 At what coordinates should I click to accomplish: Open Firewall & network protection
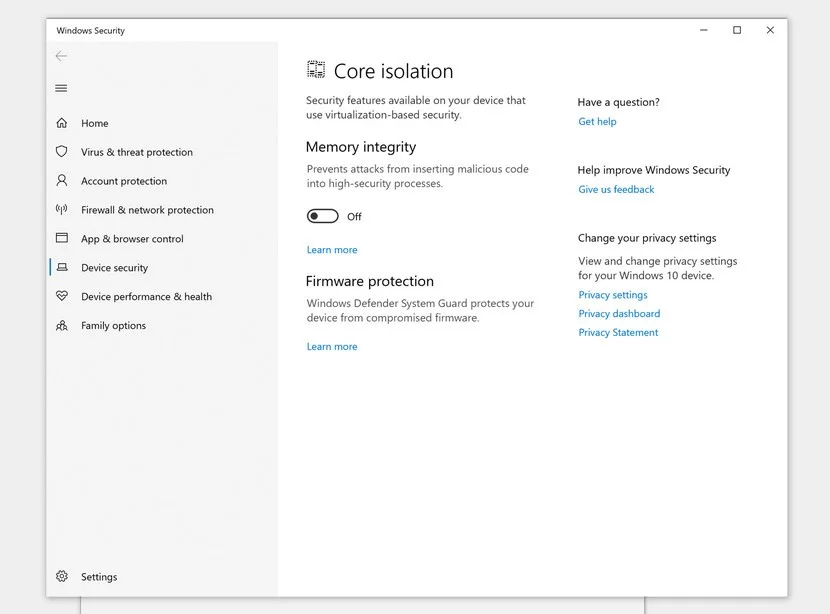coord(147,210)
